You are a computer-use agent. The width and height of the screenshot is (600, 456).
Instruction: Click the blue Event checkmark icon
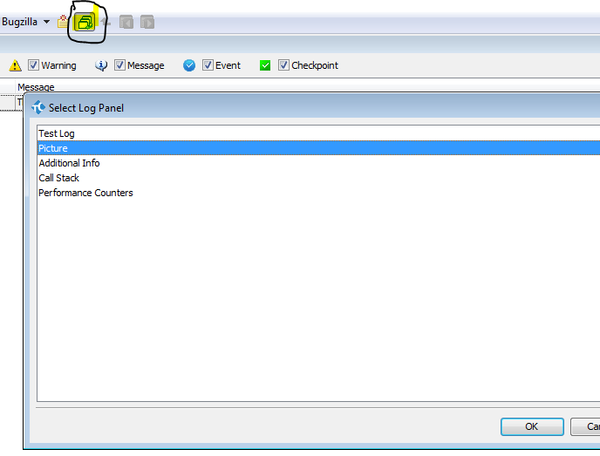pyautogui.click(x=189, y=65)
